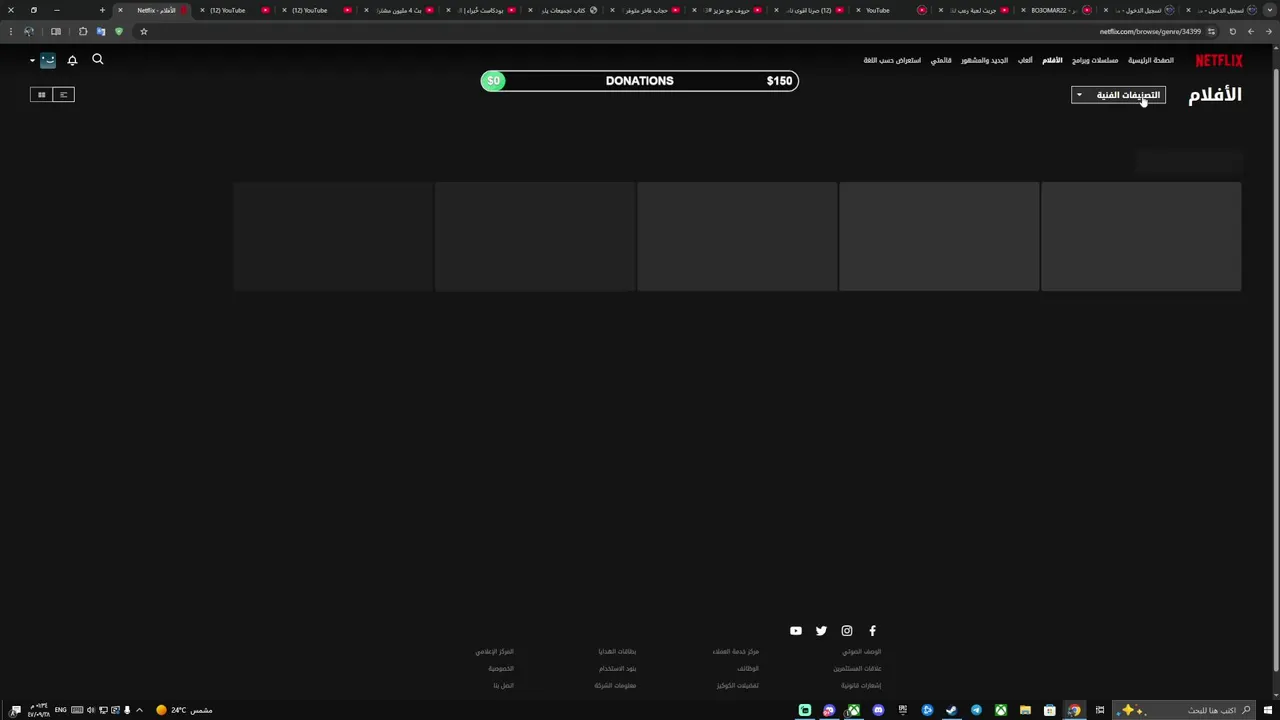Open File Explorer in taskbar
Image resolution: width=1280 pixels, height=720 pixels.
pyautogui.click(x=1025, y=710)
